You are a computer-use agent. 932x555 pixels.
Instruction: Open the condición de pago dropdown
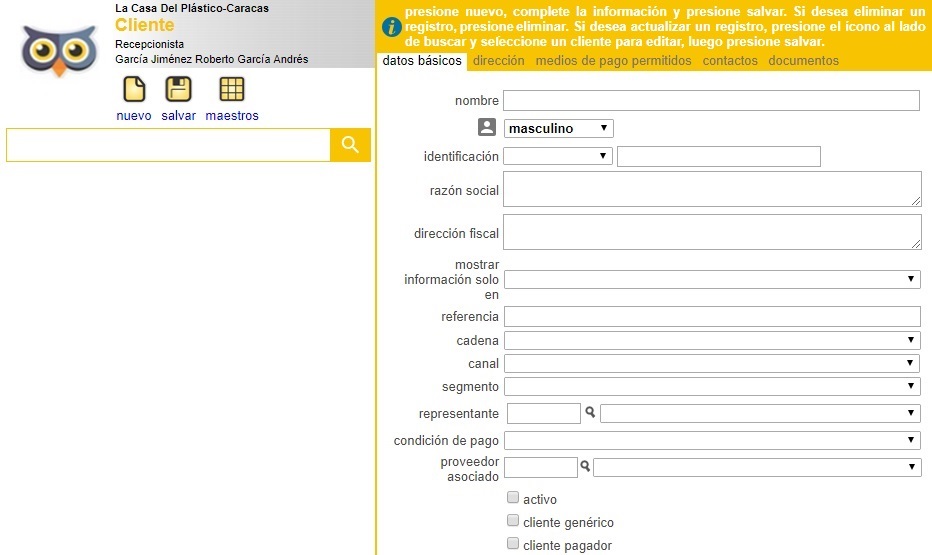coord(712,440)
